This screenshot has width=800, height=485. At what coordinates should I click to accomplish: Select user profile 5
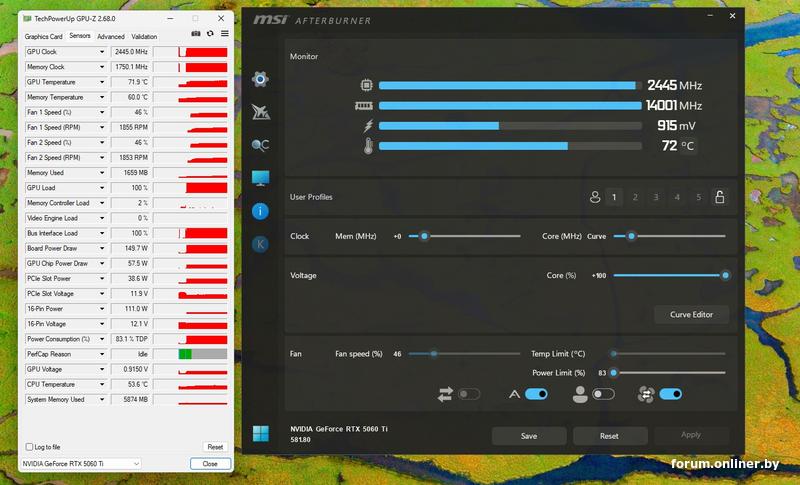[x=698, y=197]
